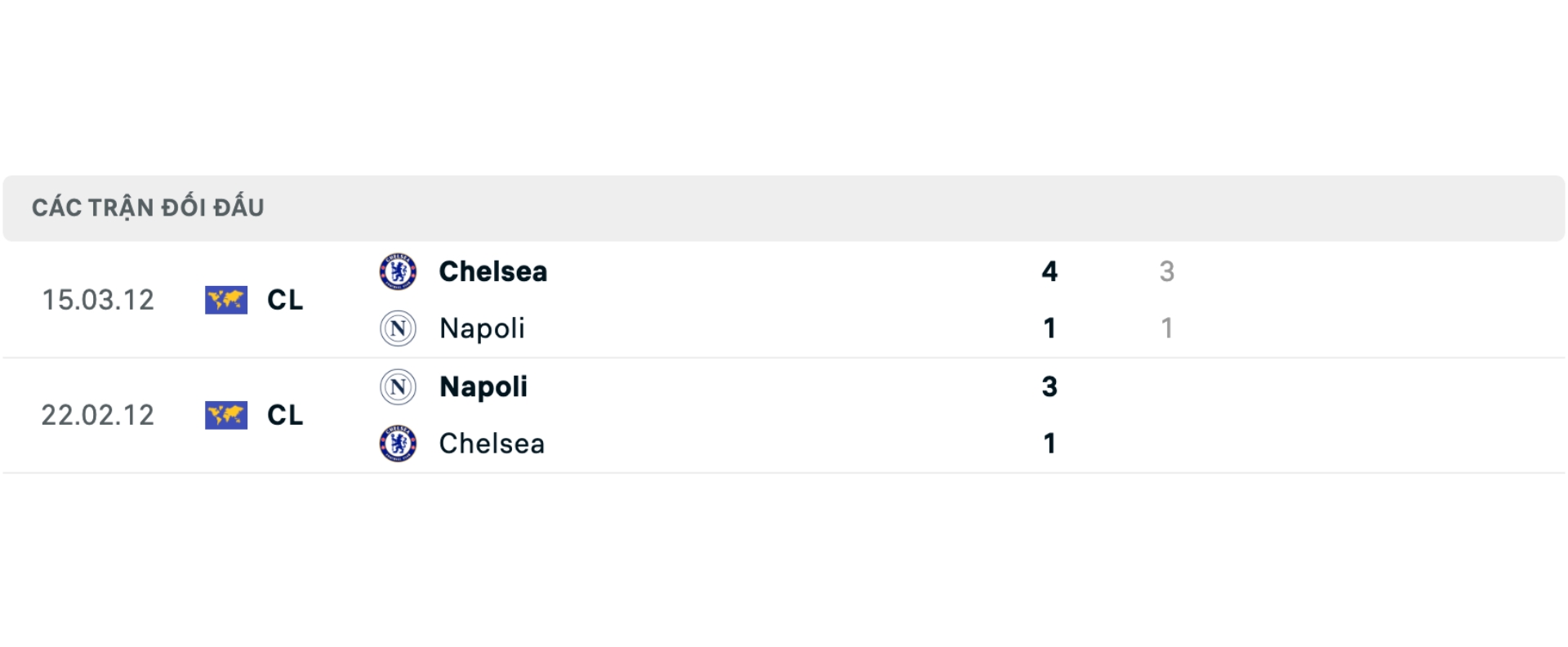Click Chelsea's score of 4
This screenshot has height=647, width=1568.
tap(1049, 272)
